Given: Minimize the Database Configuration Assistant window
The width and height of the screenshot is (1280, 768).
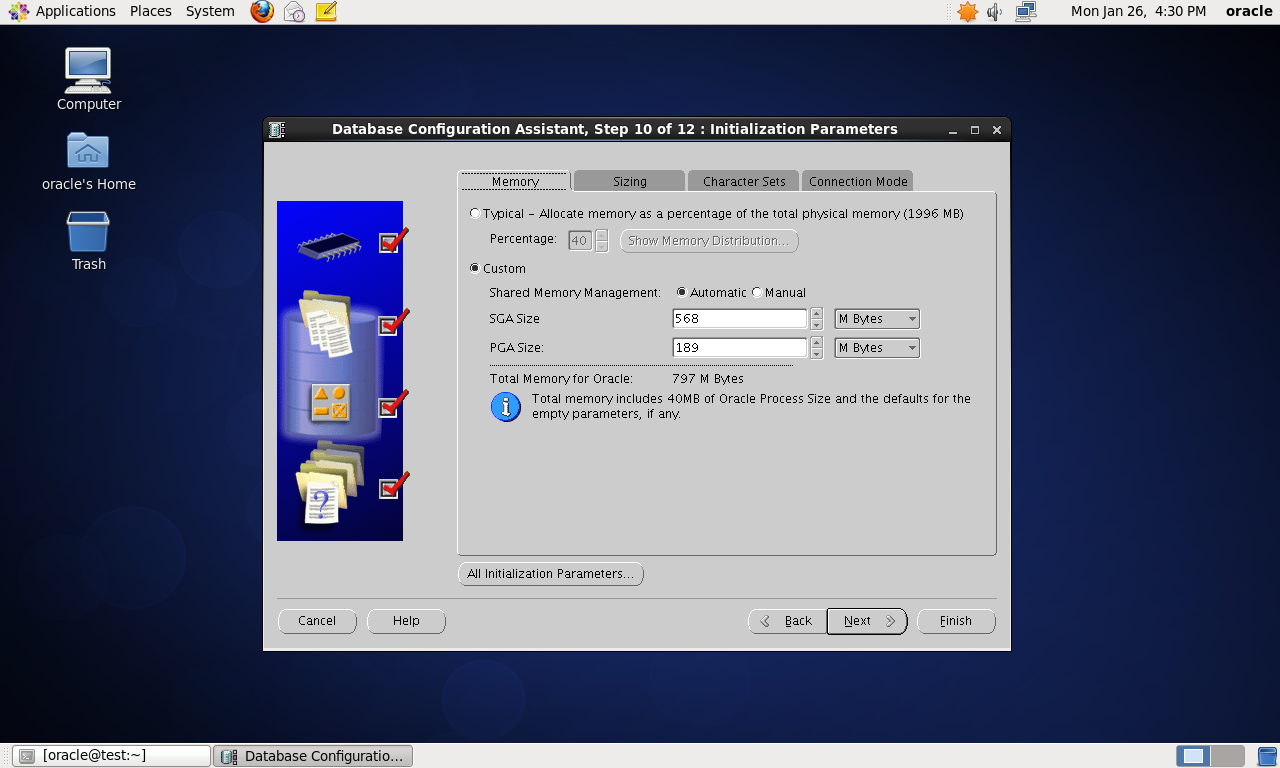Looking at the screenshot, I should pos(952,130).
